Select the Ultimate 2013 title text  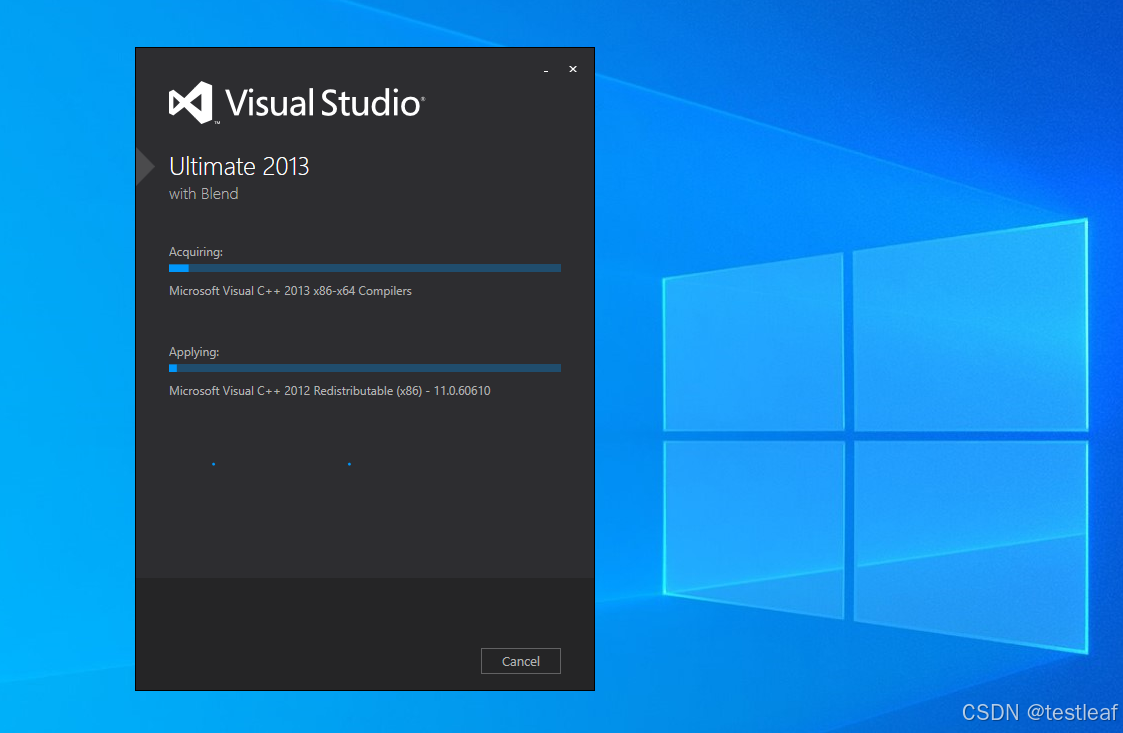239,166
